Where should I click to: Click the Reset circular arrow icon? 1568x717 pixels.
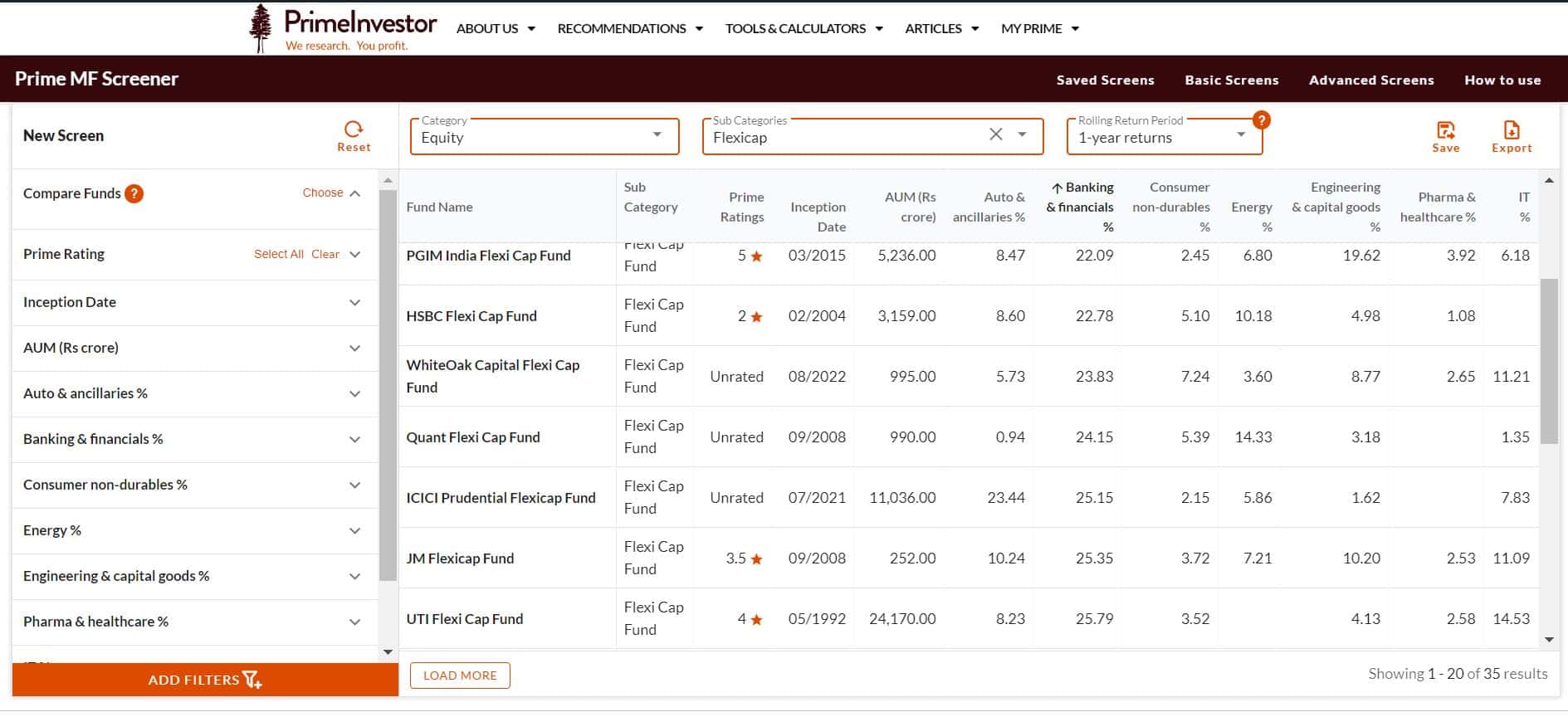(x=354, y=129)
